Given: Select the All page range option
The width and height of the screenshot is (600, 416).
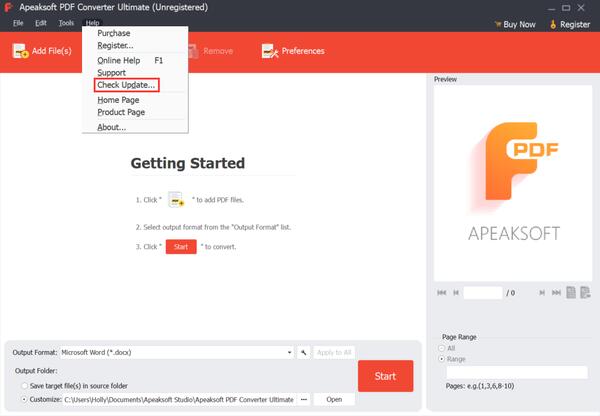Looking at the screenshot, I should [x=441, y=348].
